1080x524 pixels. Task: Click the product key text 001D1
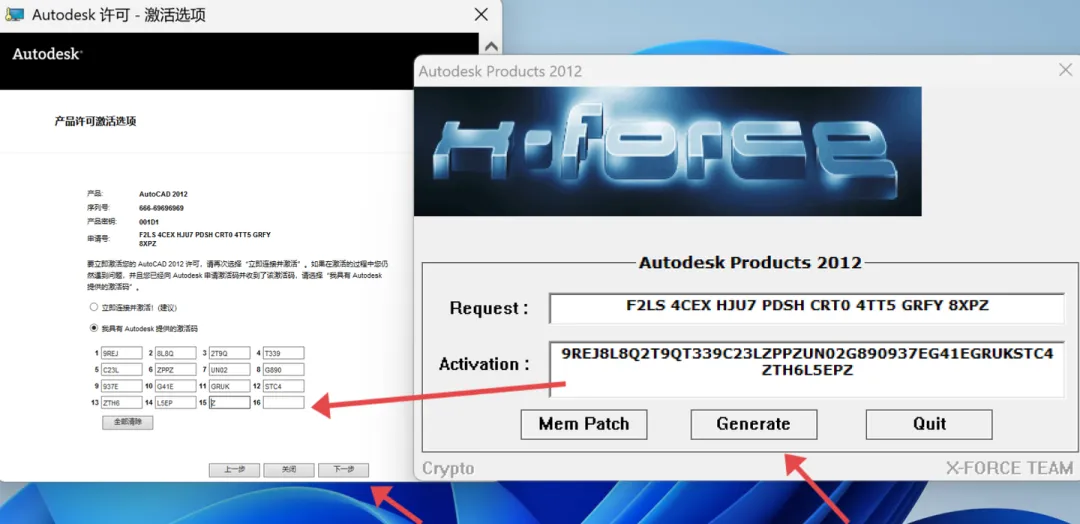(x=149, y=221)
